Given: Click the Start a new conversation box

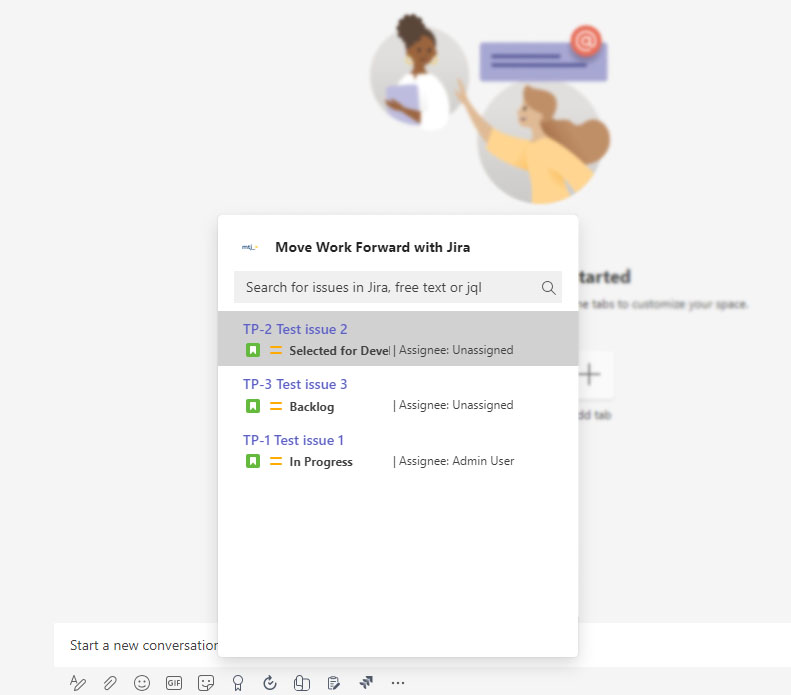Looking at the screenshot, I should (x=140, y=645).
